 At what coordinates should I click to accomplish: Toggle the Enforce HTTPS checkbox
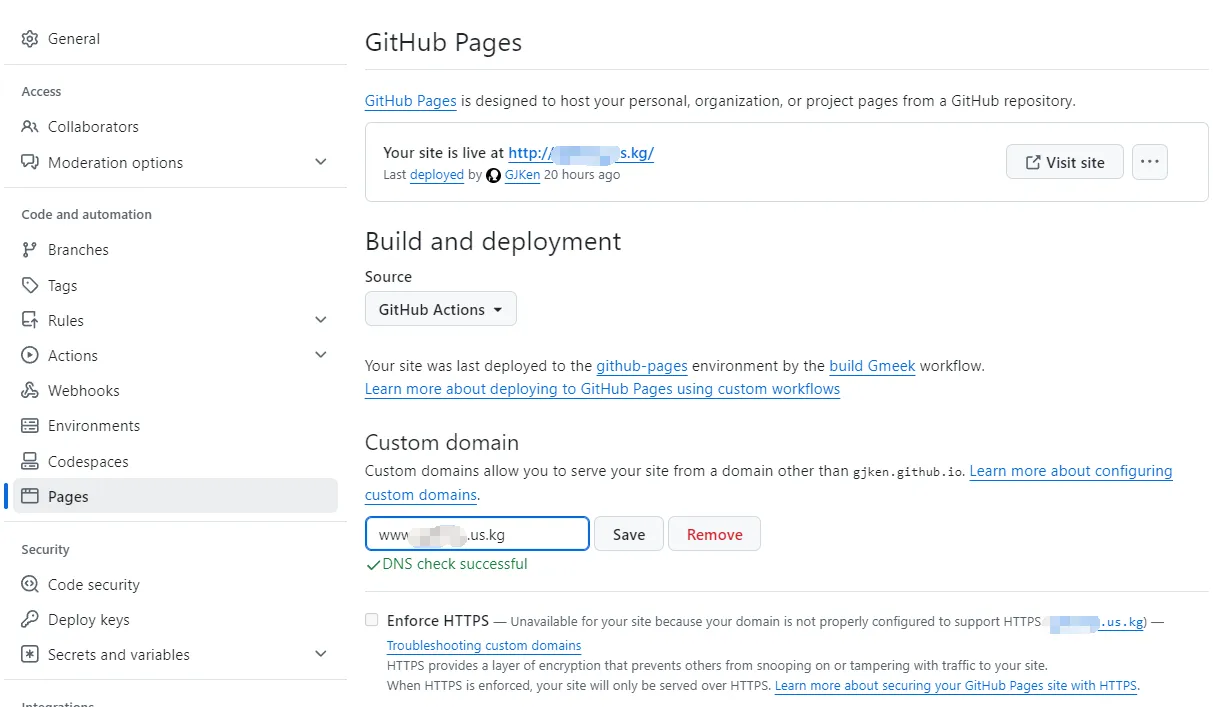click(x=372, y=620)
